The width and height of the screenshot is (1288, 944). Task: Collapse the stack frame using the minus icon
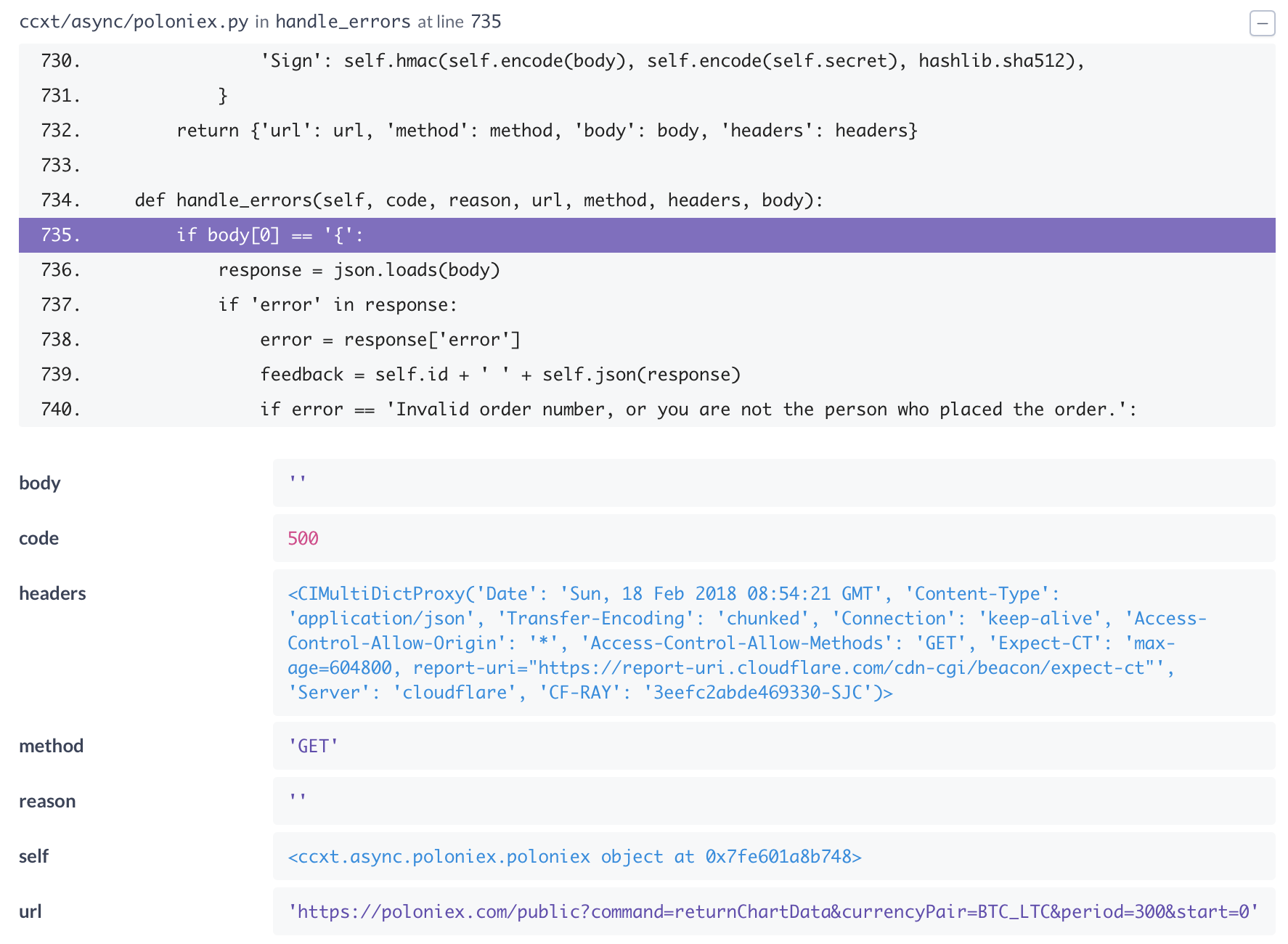pos(1263,24)
